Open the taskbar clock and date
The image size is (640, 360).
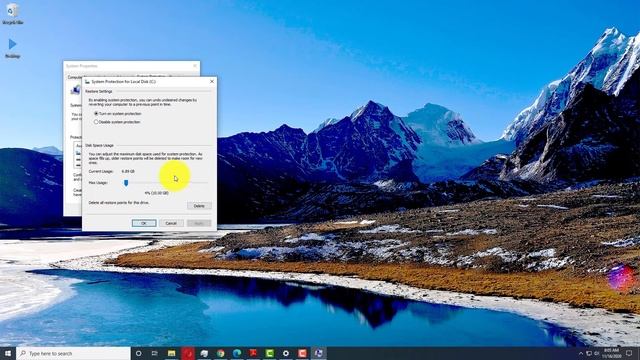click(x=611, y=353)
